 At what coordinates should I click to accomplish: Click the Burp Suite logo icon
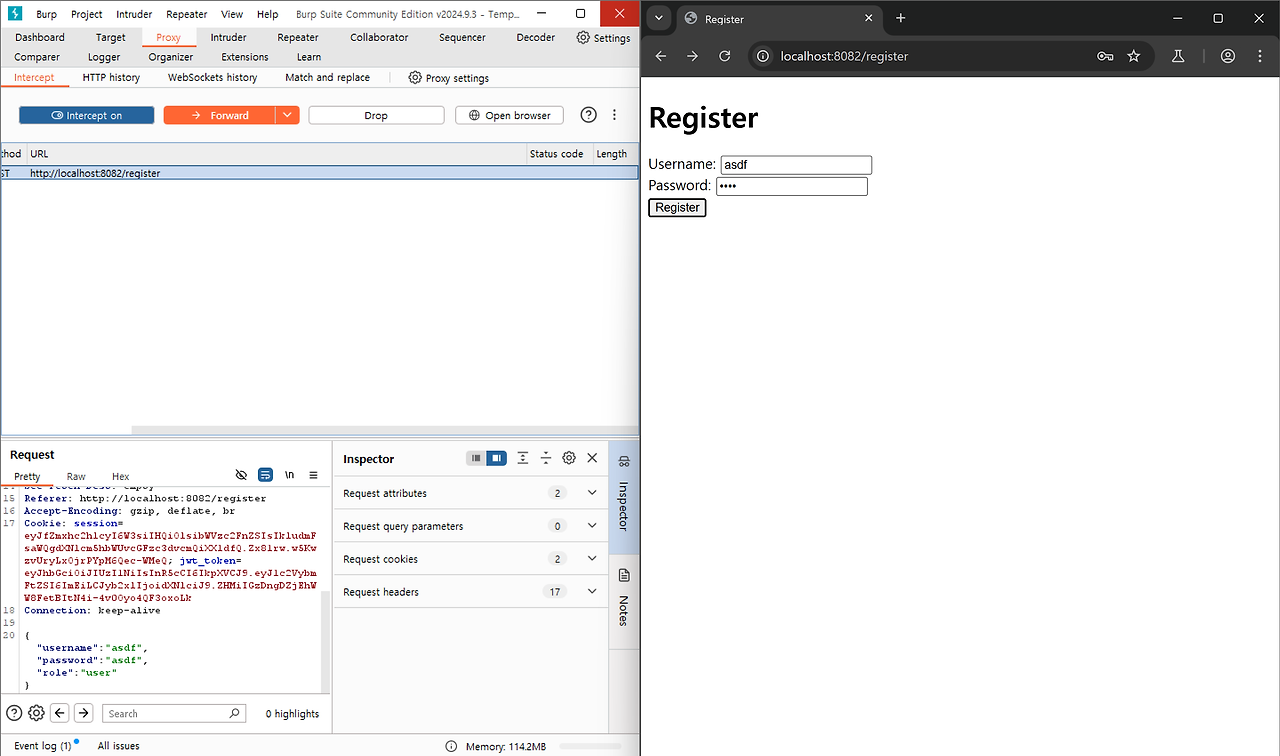pyautogui.click(x=14, y=14)
